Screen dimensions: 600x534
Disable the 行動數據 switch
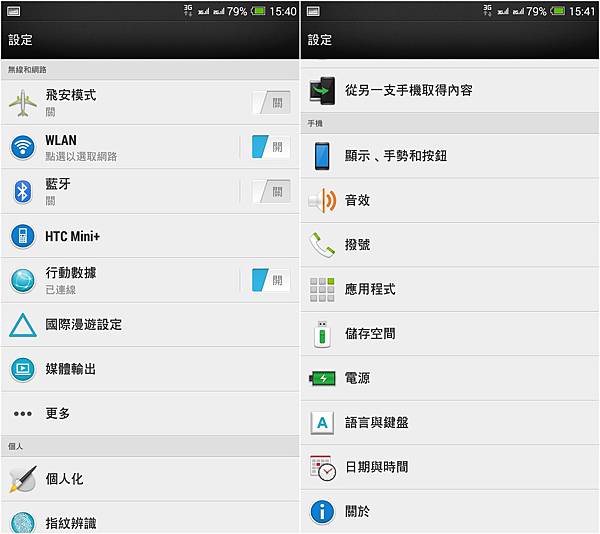[x=271, y=280]
